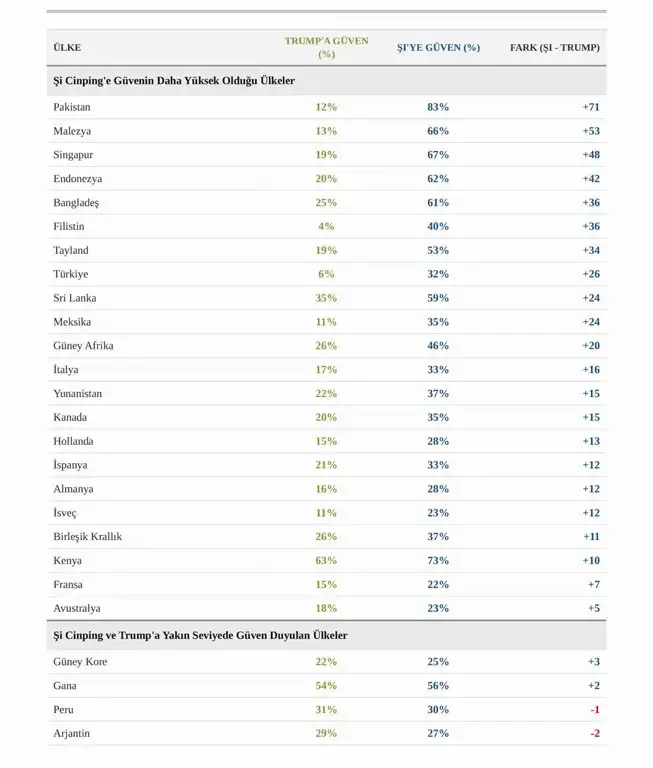The image size is (653, 768).
Task: Select the section heading for similar confidence countries
Action: coord(200,635)
